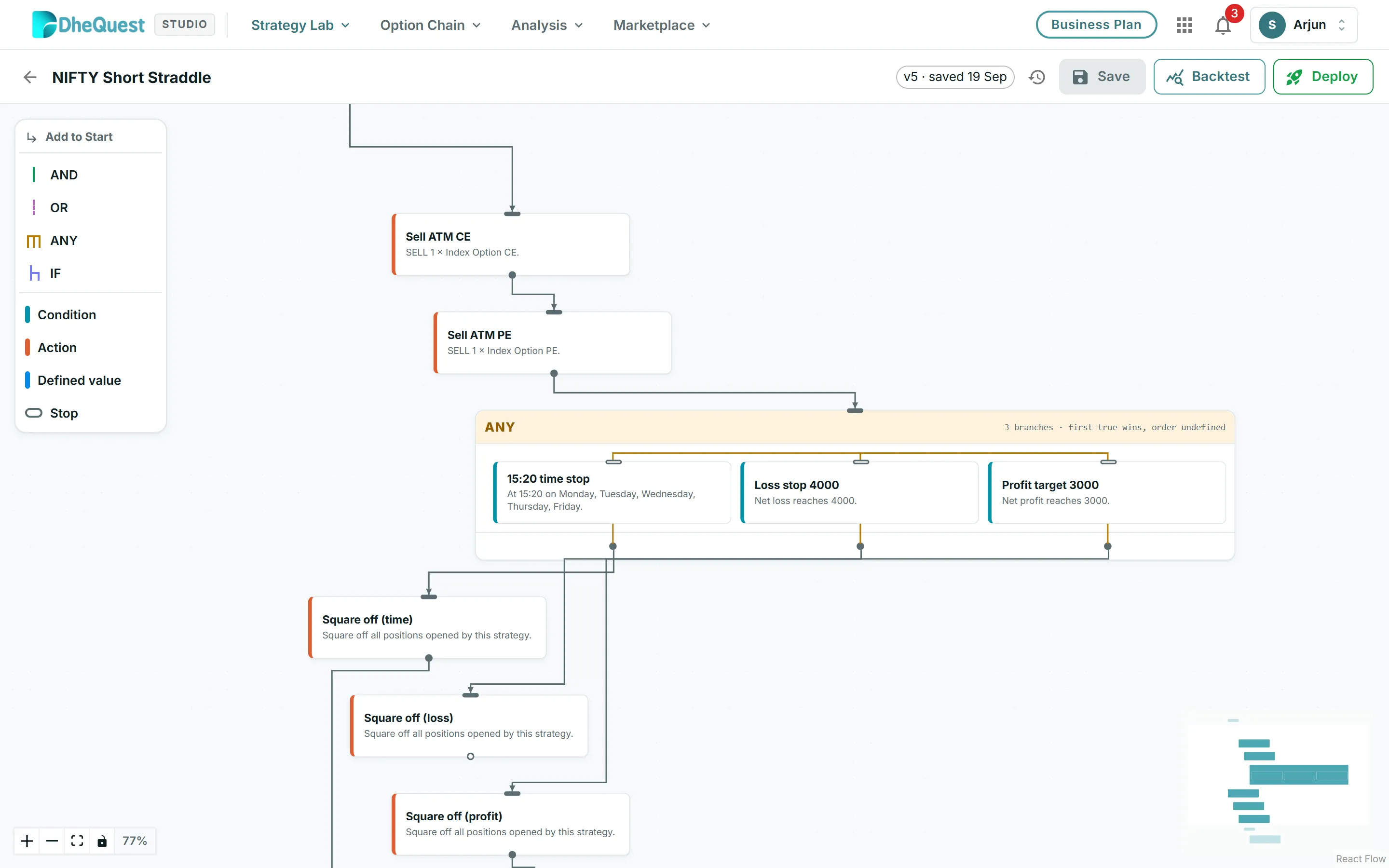Viewport: 1389px width, 868px height.
Task: Click the zoom in plus icon
Action: click(27, 841)
